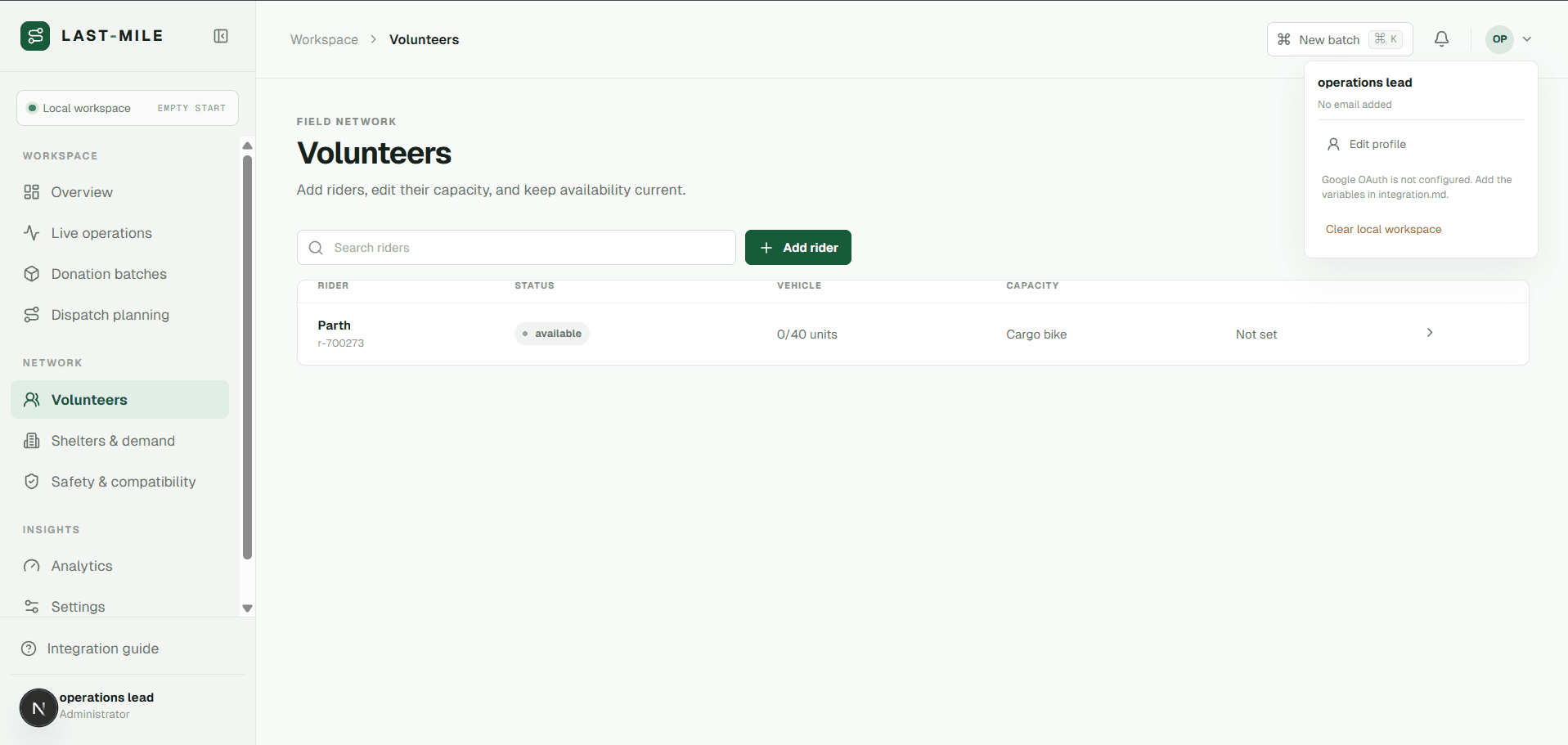Select Volunteers in sidebar
The height and width of the screenshot is (745, 1568).
(120, 400)
